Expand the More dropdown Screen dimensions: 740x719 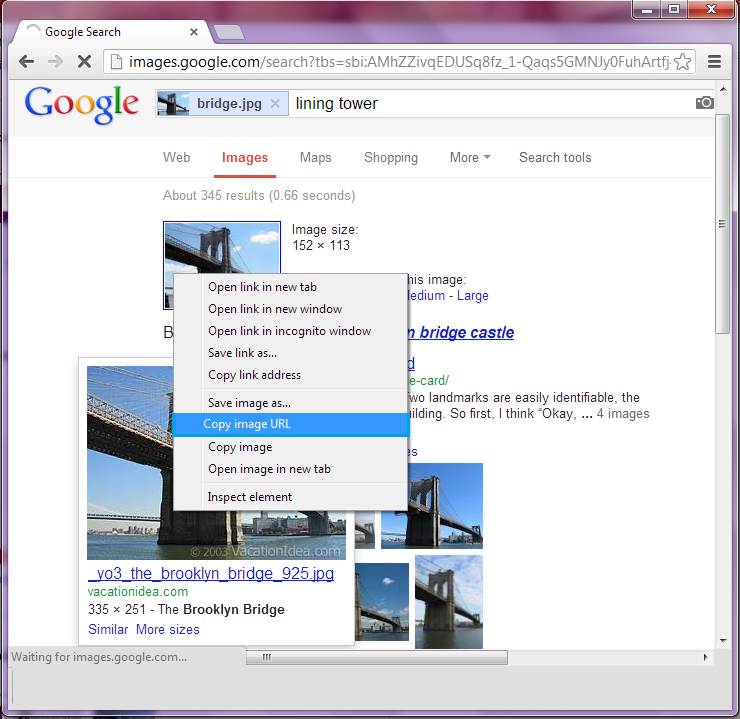tap(470, 157)
